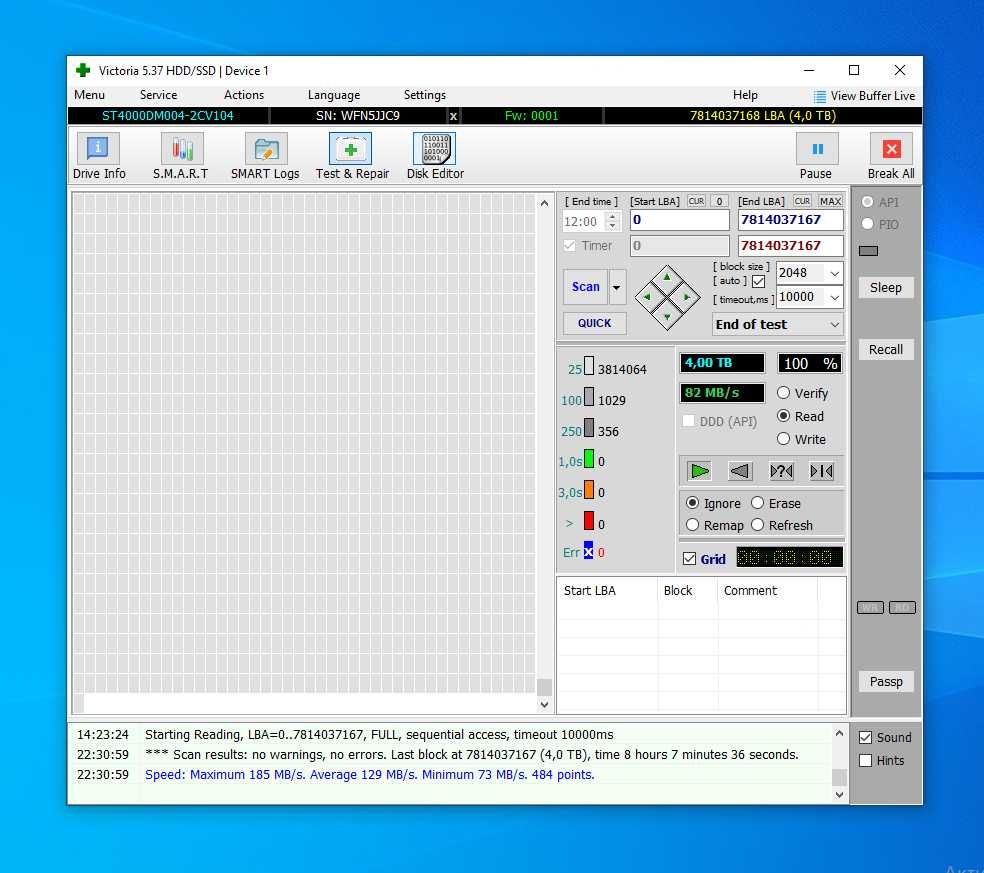The height and width of the screenshot is (873, 984).
Task: Open the End of test dropdown
Action: [x=778, y=324]
